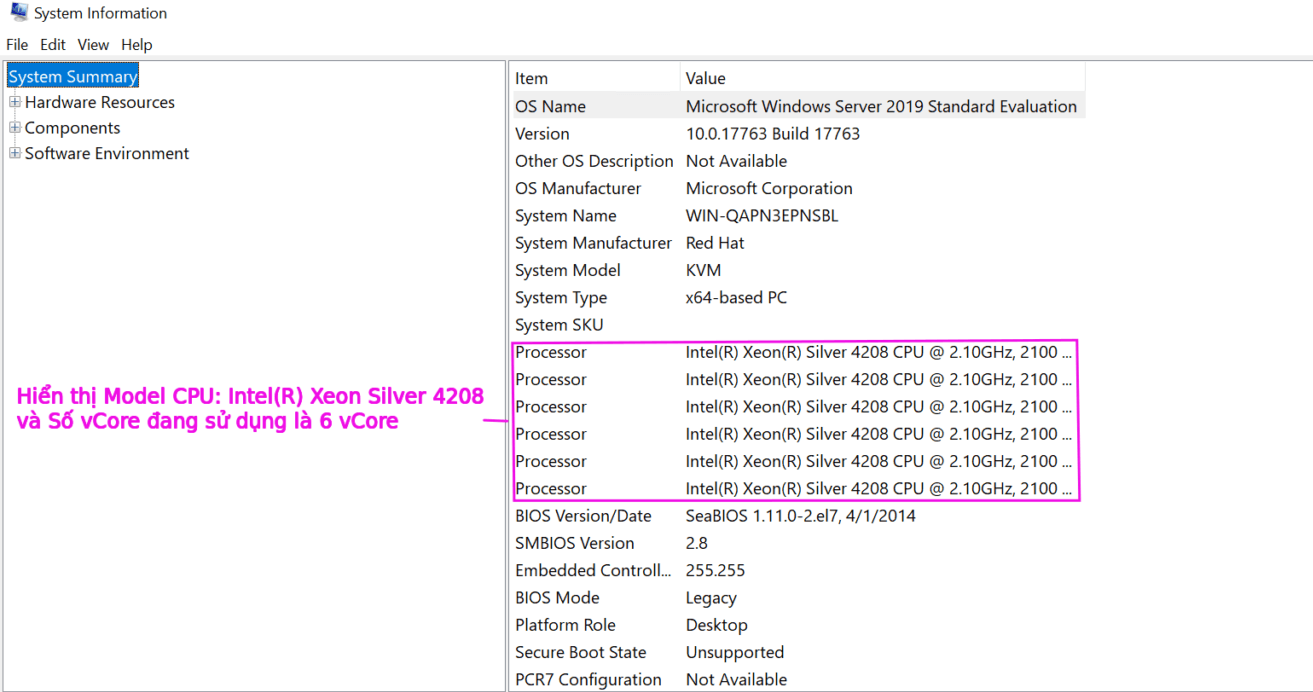Click the System Information title bar icon

click(18, 12)
